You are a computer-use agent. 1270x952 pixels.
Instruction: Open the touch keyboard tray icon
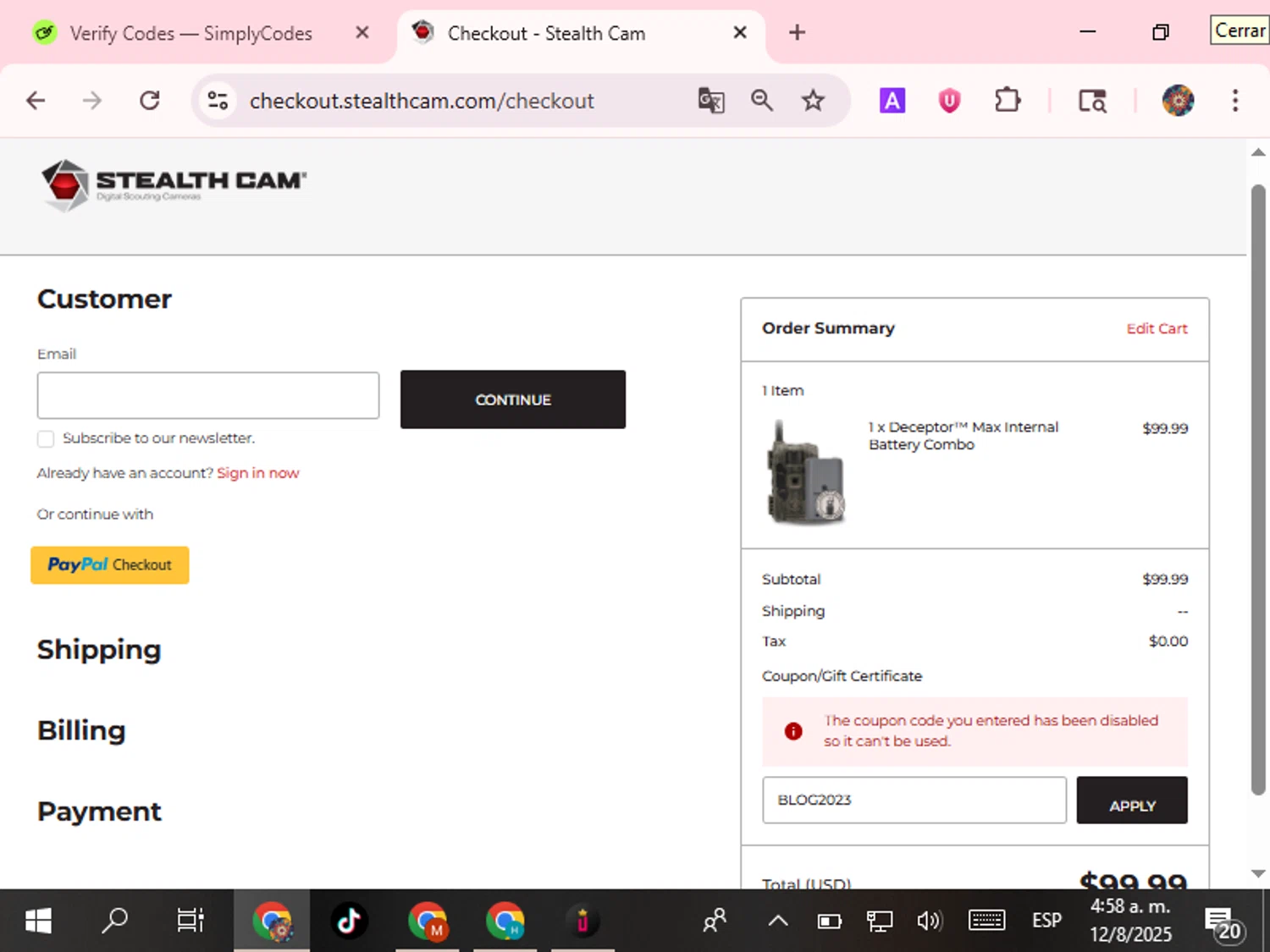pos(987,921)
